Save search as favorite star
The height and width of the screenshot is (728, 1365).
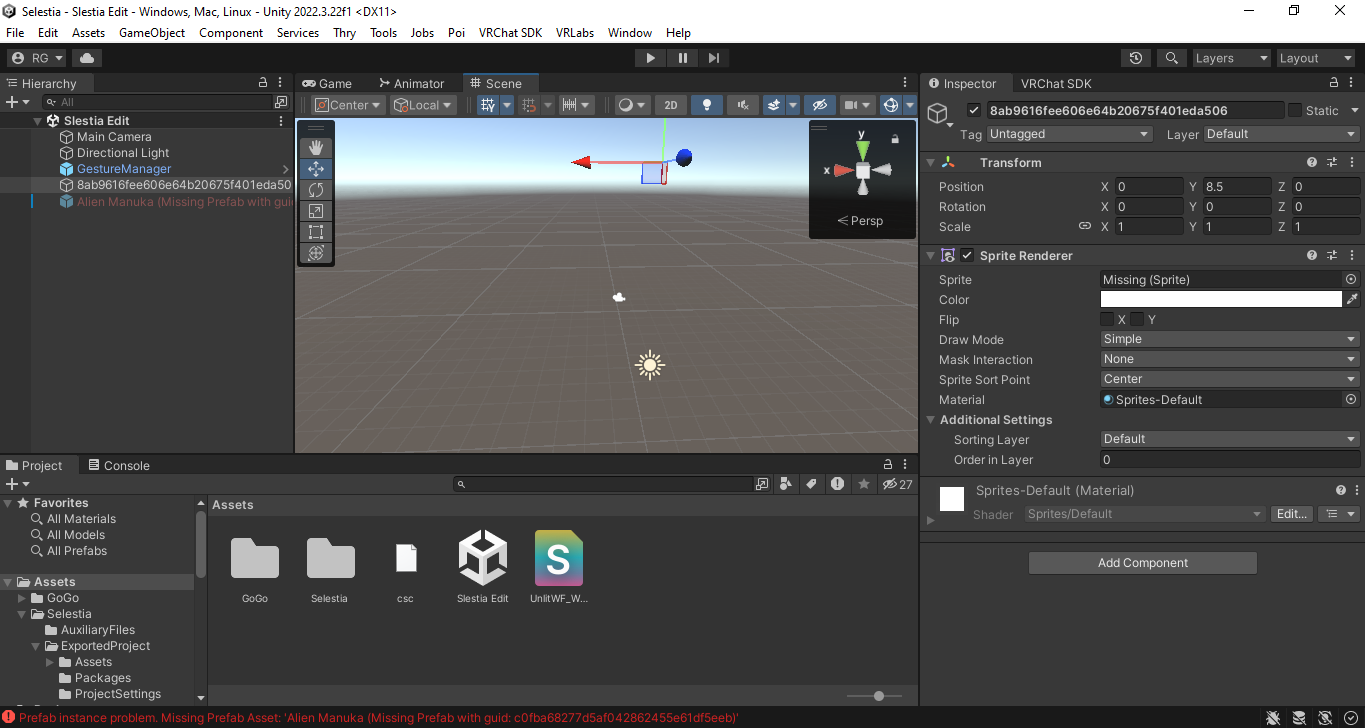pos(864,484)
